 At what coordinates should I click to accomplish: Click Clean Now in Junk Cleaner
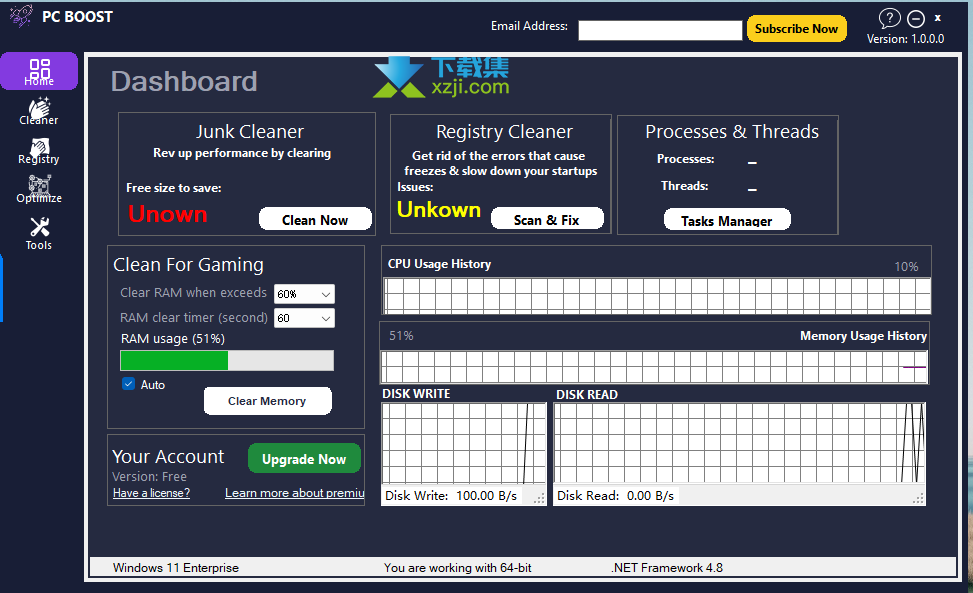tap(315, 220)
